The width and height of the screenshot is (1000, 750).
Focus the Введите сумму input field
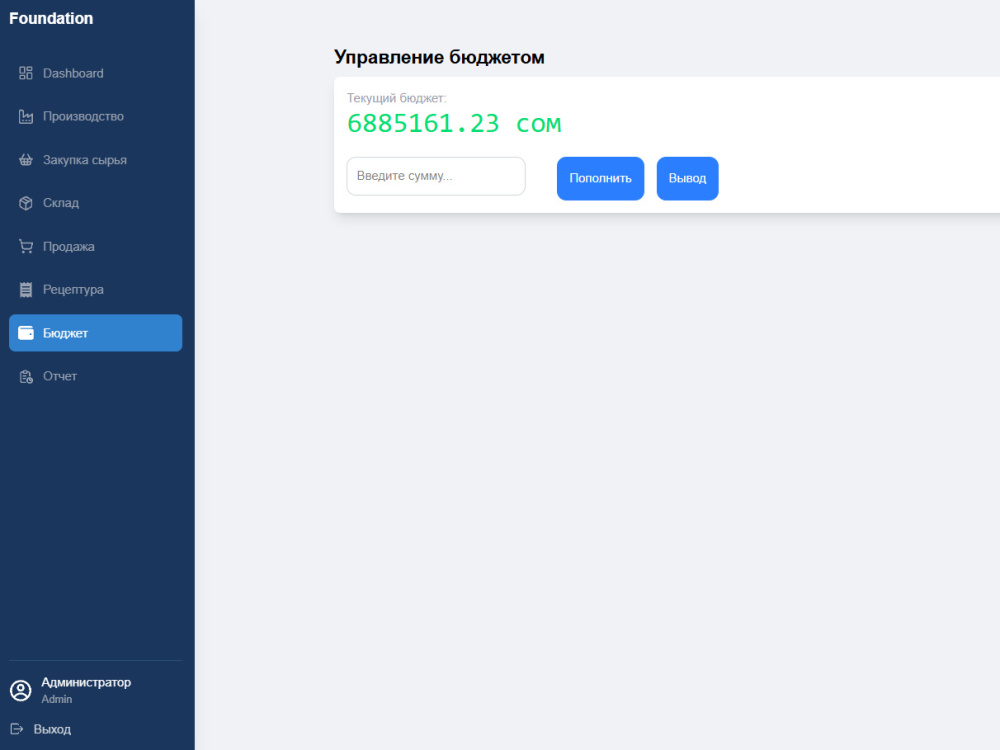(x=436, y=176)
